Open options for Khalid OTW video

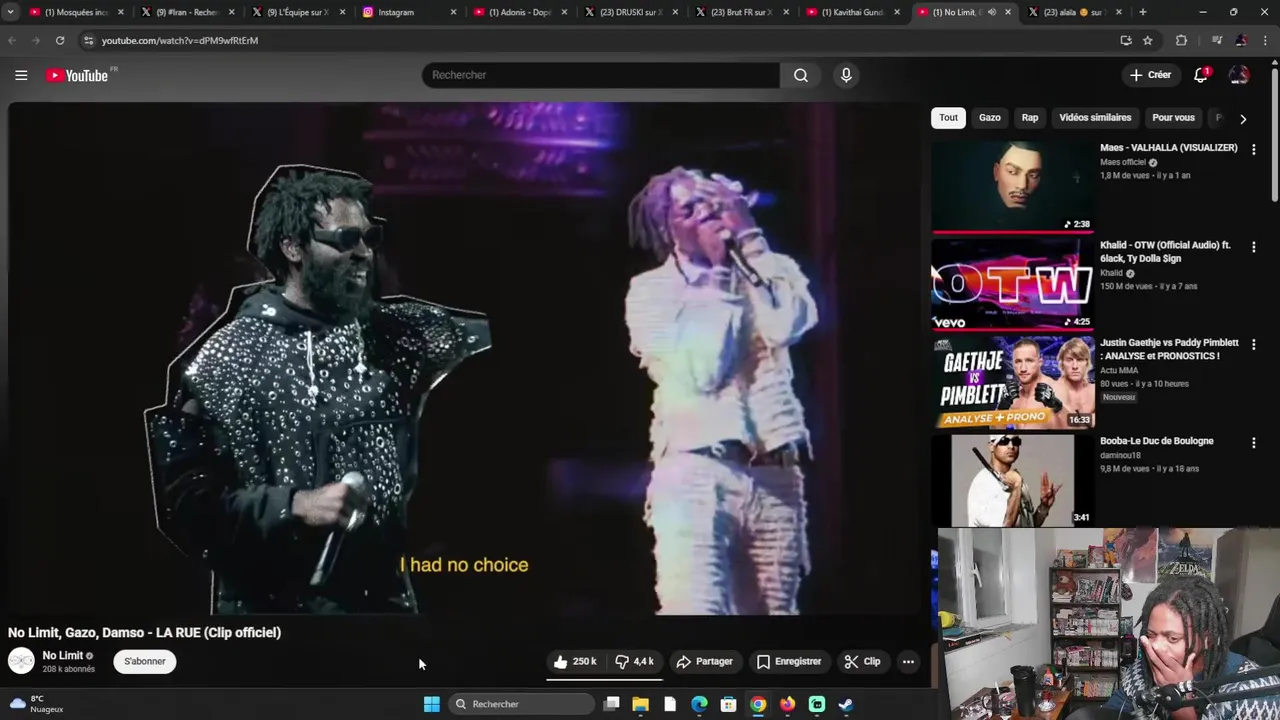[x=1253, y=246]
